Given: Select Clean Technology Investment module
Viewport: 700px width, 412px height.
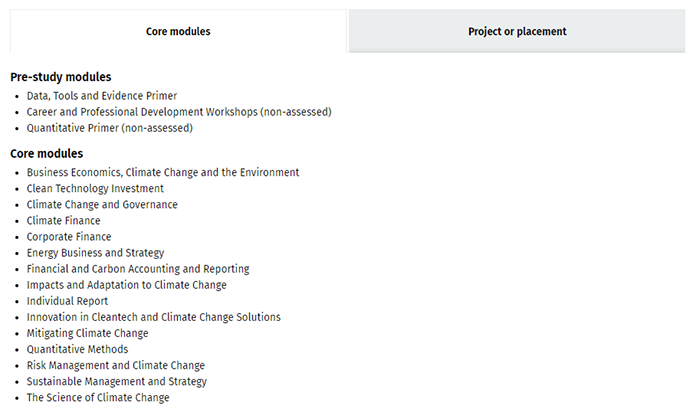Looking at the screenshot, I should coord(95,188).
